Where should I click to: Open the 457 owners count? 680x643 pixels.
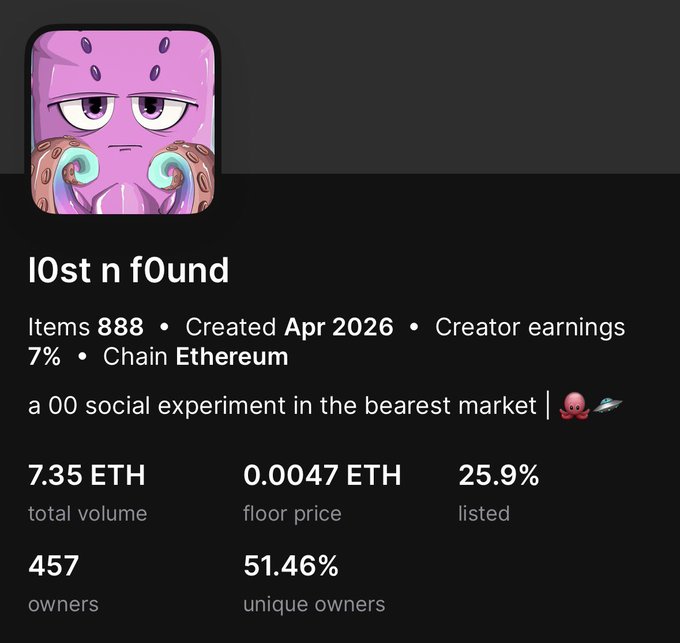point(54,567)
